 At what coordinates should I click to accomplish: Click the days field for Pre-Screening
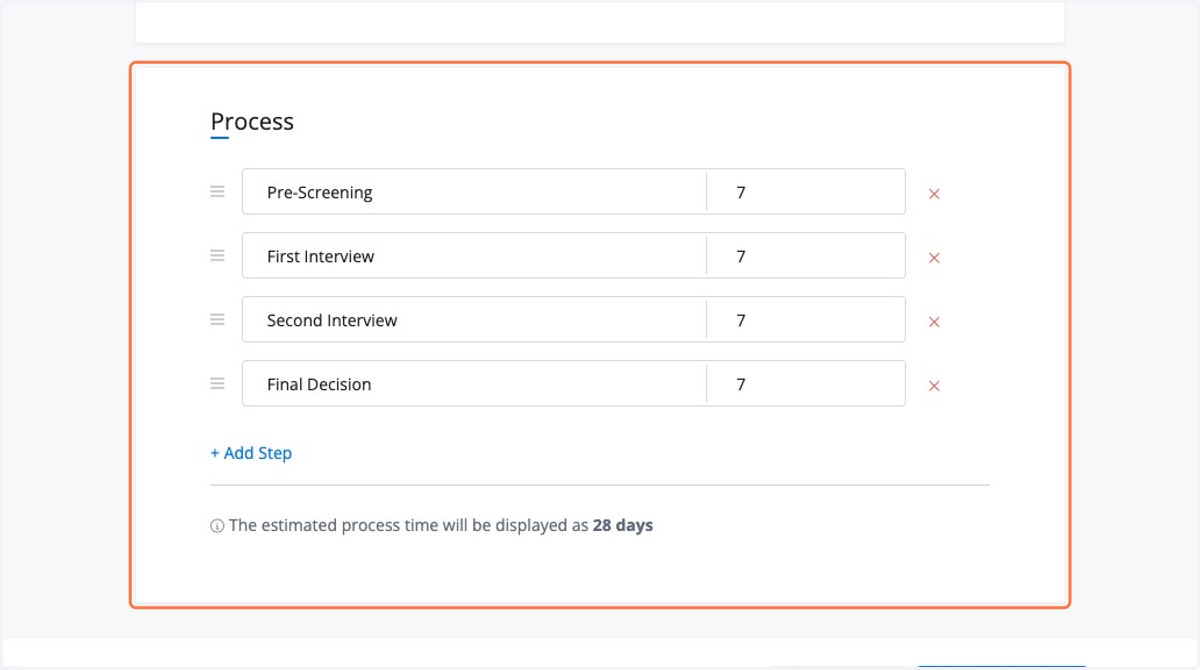click(806, 192)
